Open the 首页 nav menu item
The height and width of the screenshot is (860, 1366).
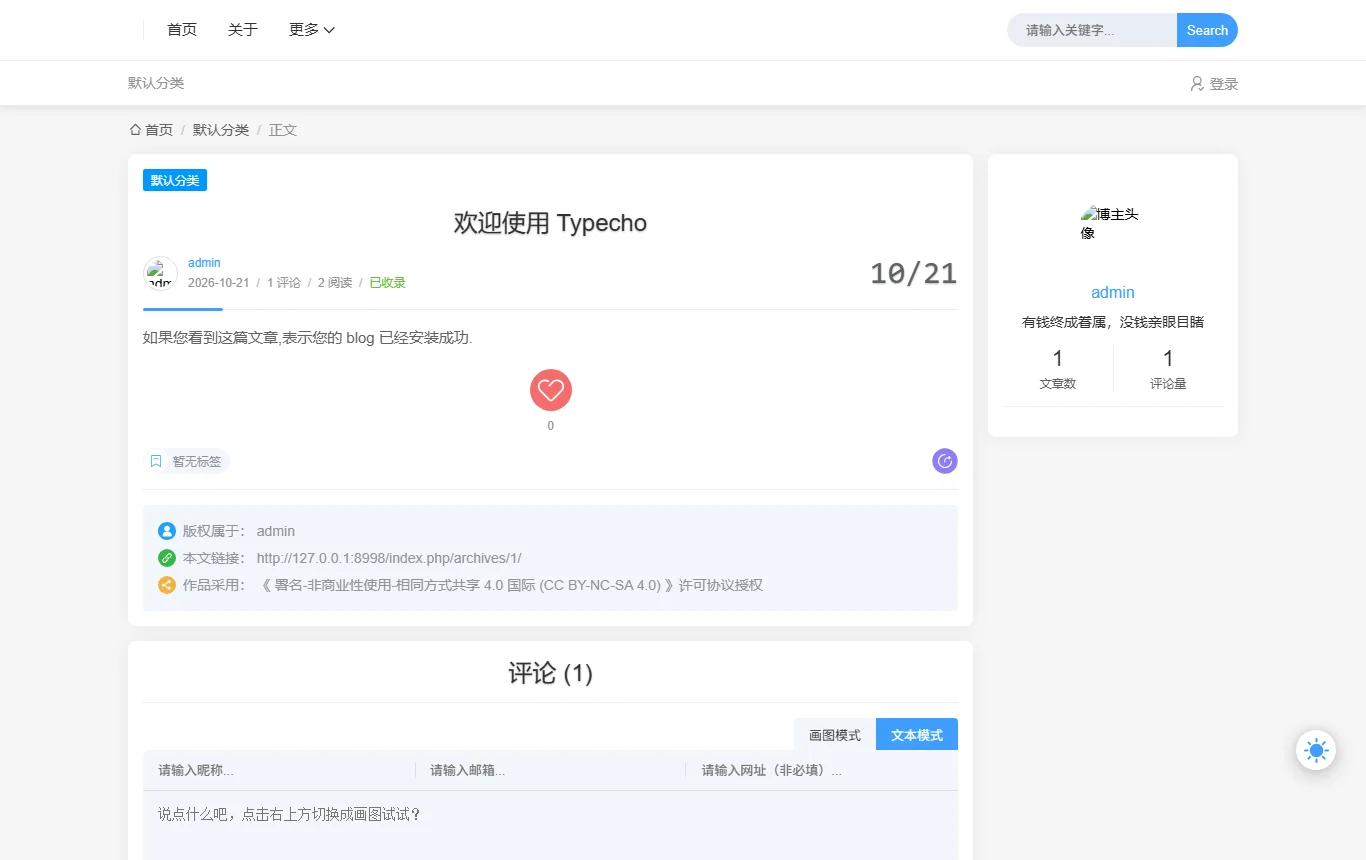tap(182, 30)
